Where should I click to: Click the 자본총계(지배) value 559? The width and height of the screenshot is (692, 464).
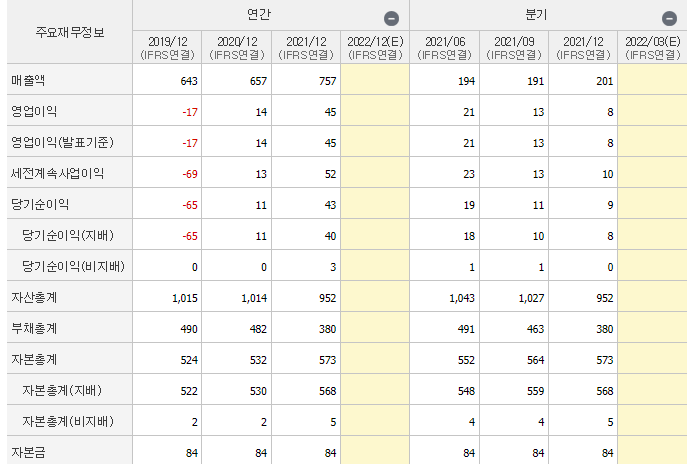[535, 391]
